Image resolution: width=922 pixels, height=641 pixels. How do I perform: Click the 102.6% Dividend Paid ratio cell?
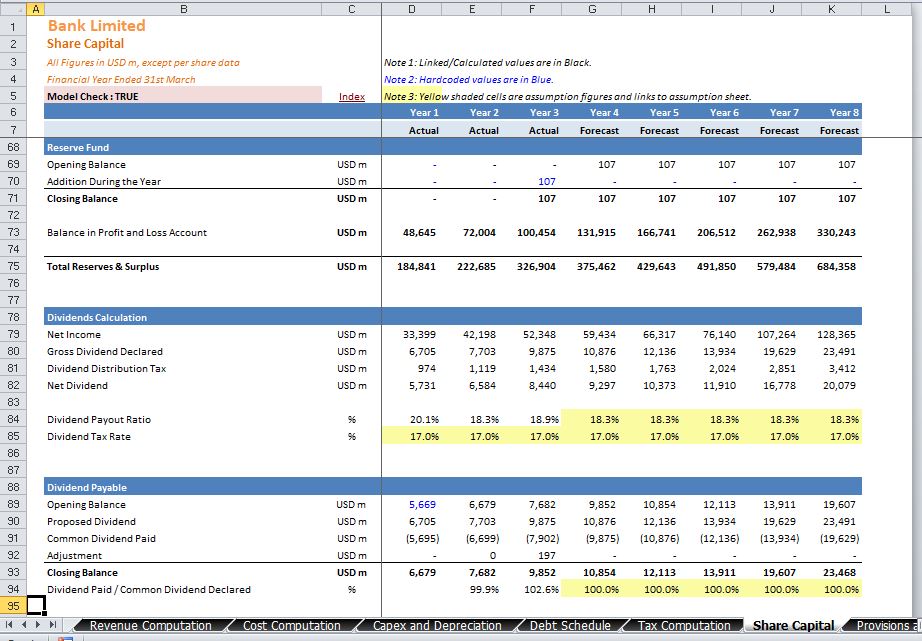[x=542, y=589]
